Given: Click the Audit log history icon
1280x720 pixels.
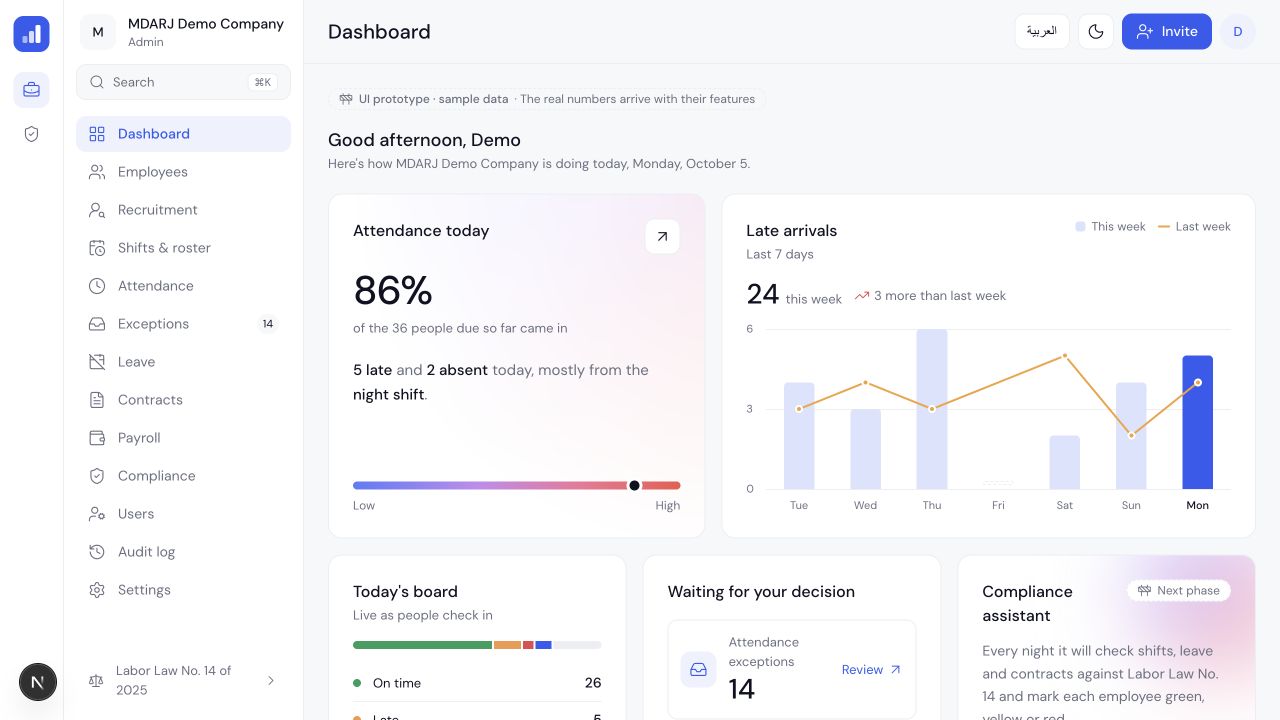Looking at the screenshot, I should [x=97, y=552].
